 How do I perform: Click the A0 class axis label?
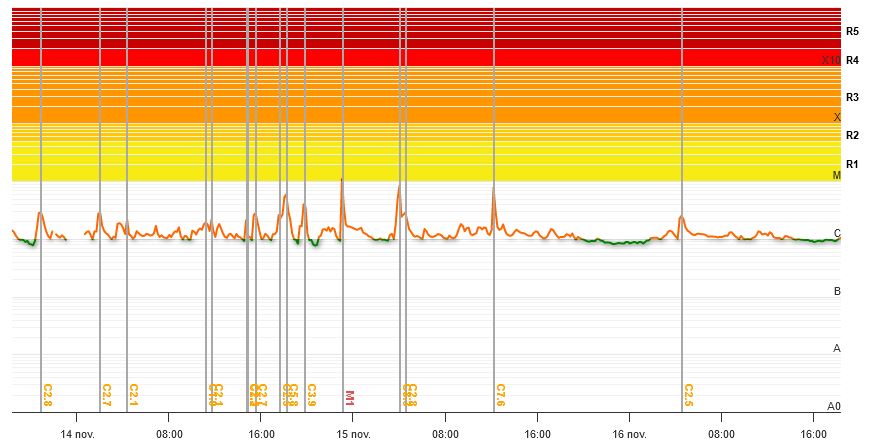834,406
